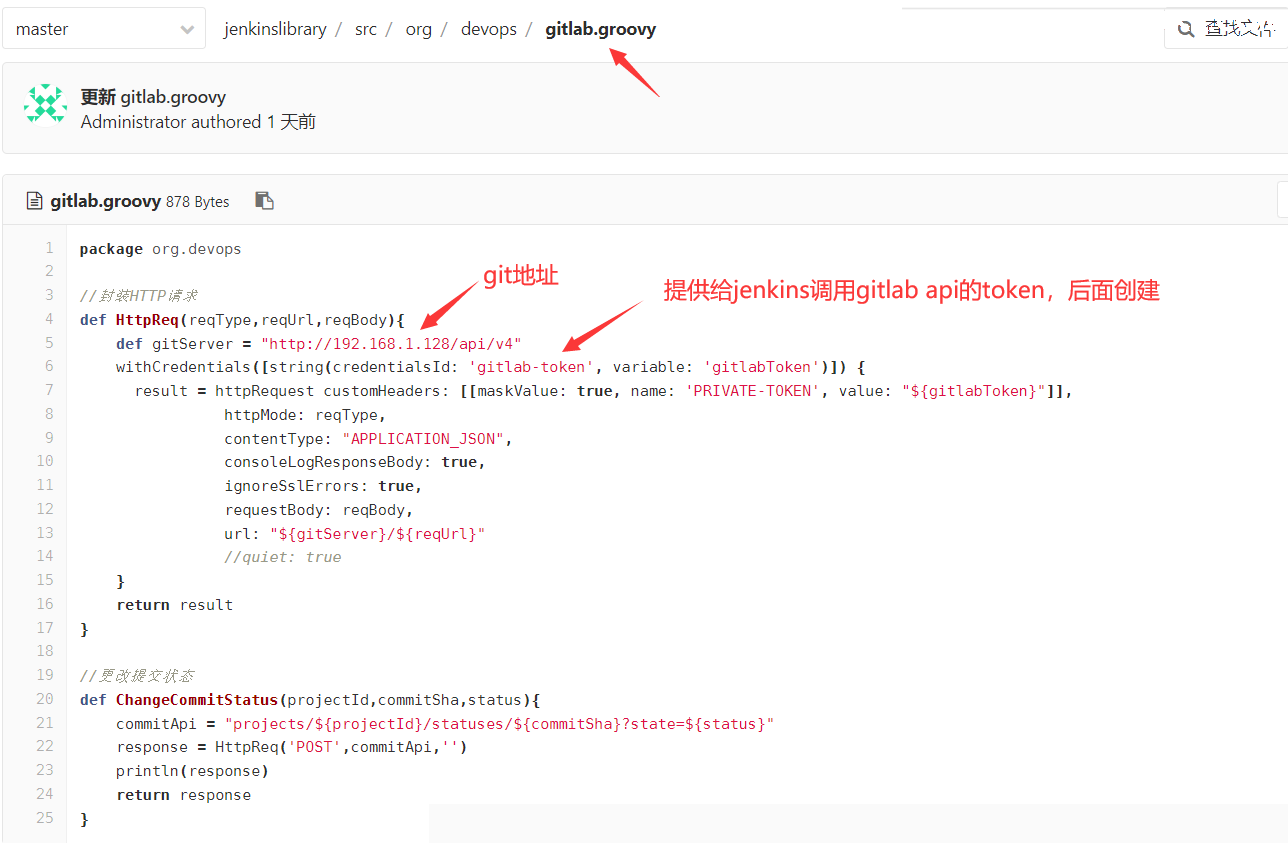Screen dimensions: 1288x843
Task: Click the 'gitlab-token' credentials string
Action: [531, 367]
